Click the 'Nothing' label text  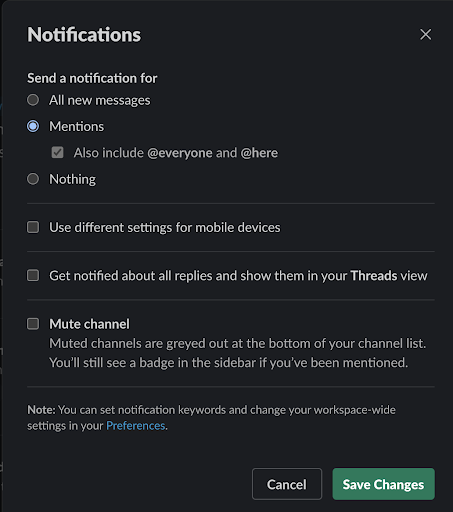click(x=73, y=179)
